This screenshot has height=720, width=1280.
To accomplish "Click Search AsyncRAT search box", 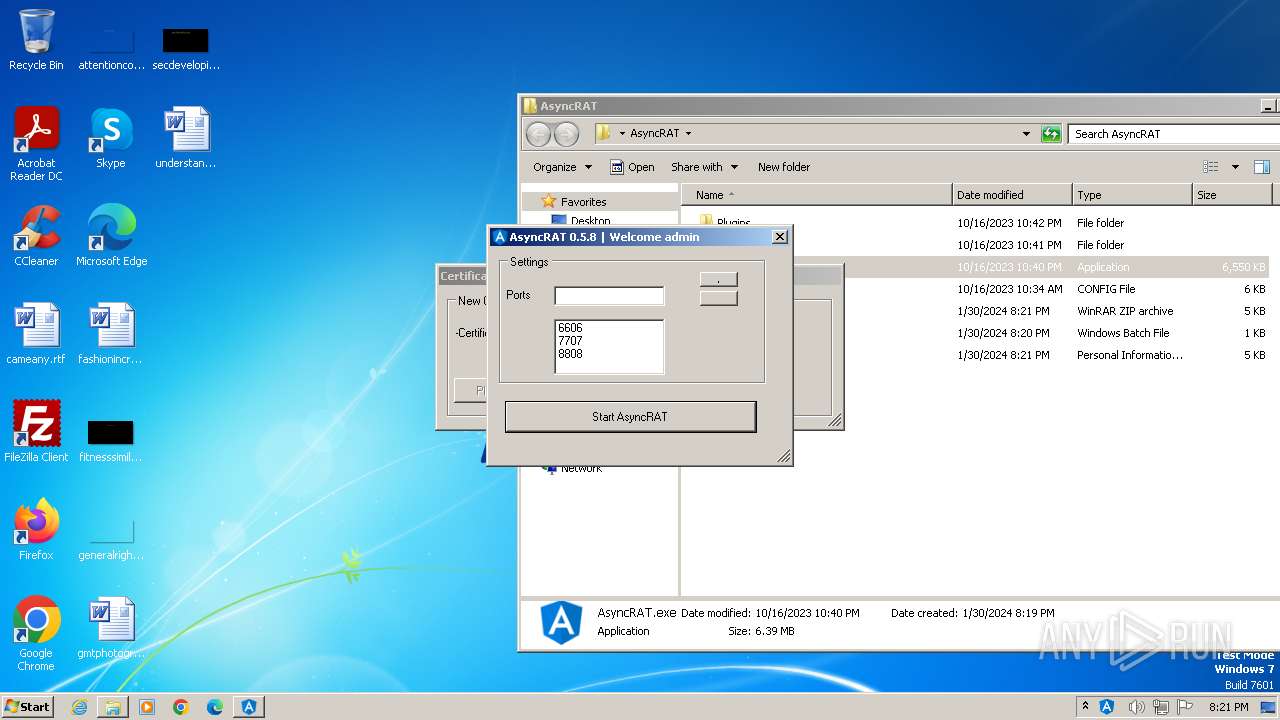I will pos(1172,134).
